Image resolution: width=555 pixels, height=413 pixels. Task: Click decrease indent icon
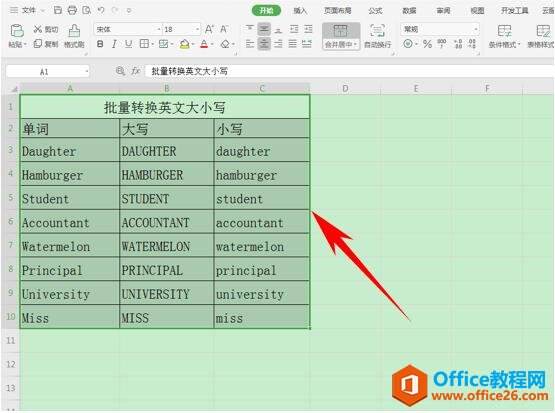pyautogui.click(x=294, y=29)
